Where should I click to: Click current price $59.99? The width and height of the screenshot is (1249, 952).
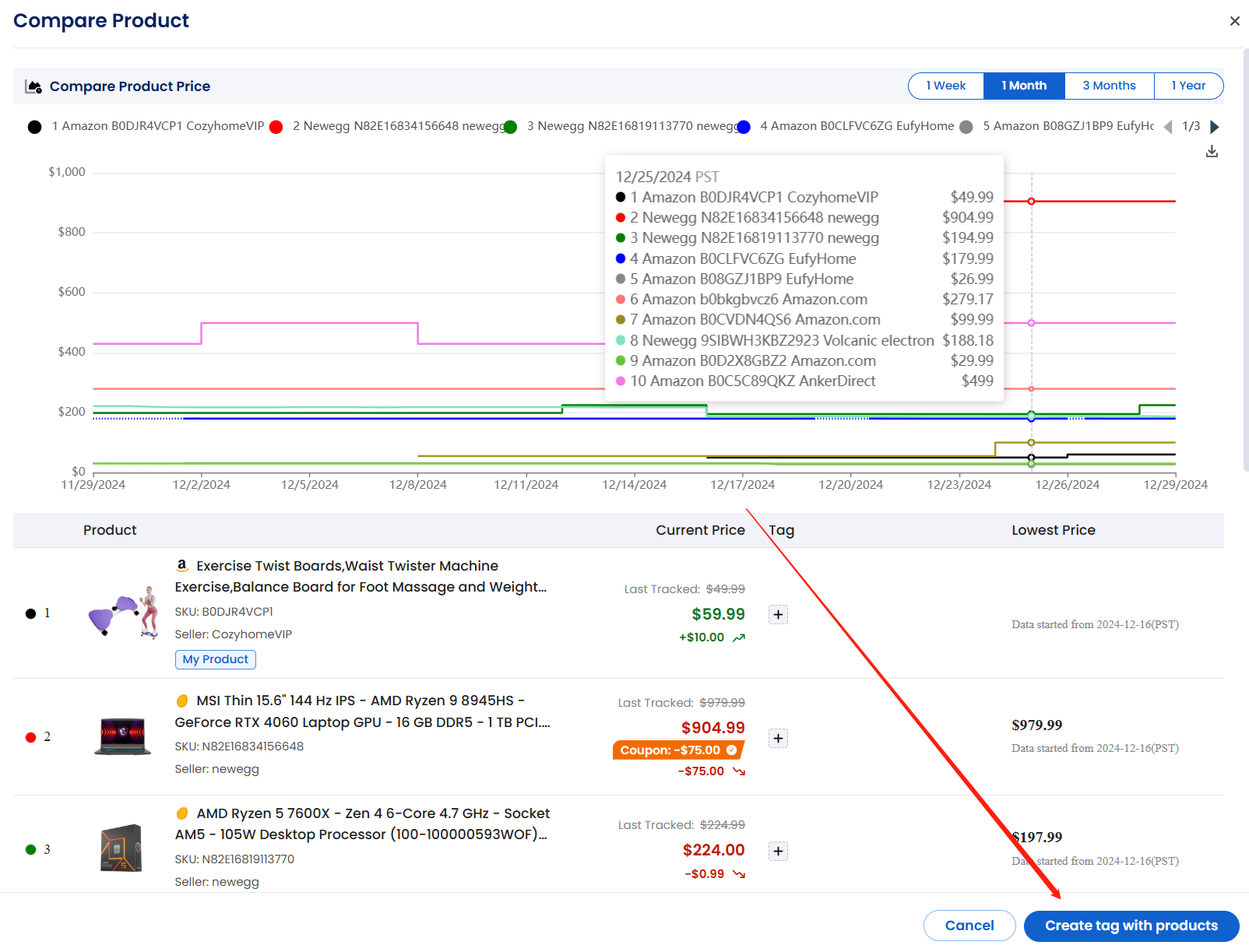(x=718, y=614)
